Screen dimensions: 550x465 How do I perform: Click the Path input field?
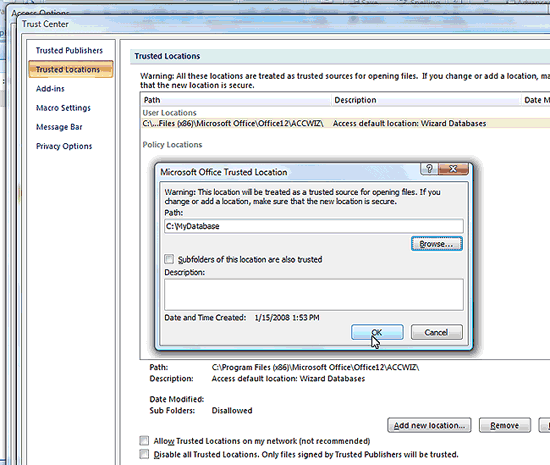click(314, 226)
